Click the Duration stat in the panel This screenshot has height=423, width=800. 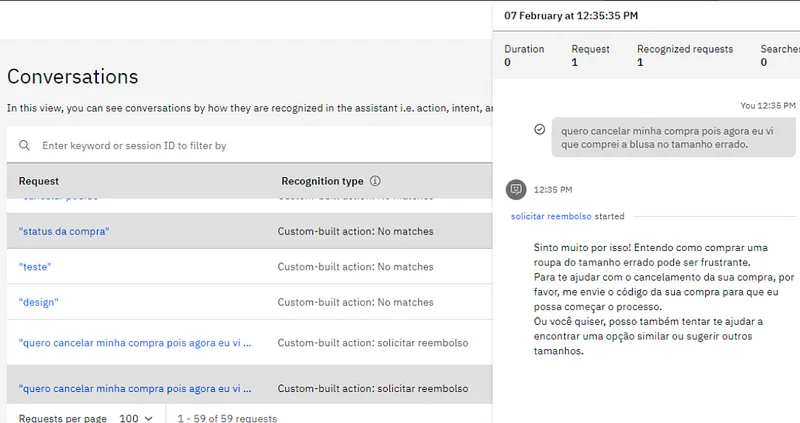524,55
